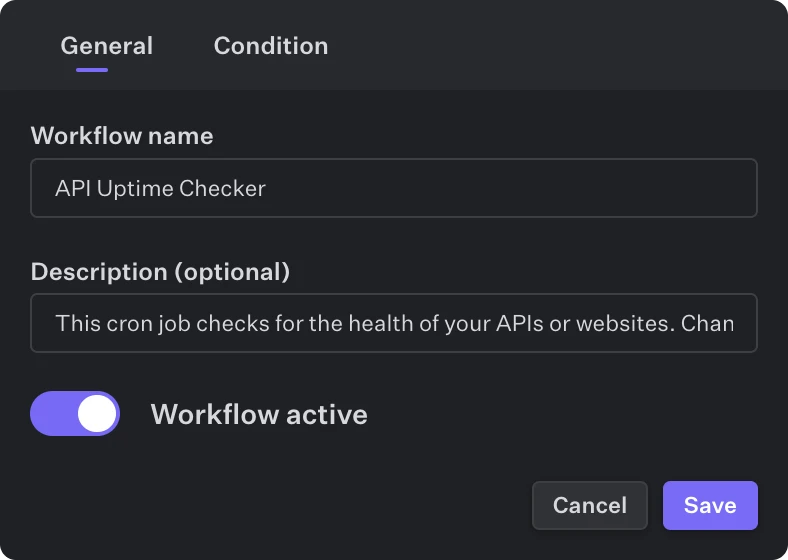
Task: Click the Description (optional) label
Action: pyautogui.click(x=160, y=271)
